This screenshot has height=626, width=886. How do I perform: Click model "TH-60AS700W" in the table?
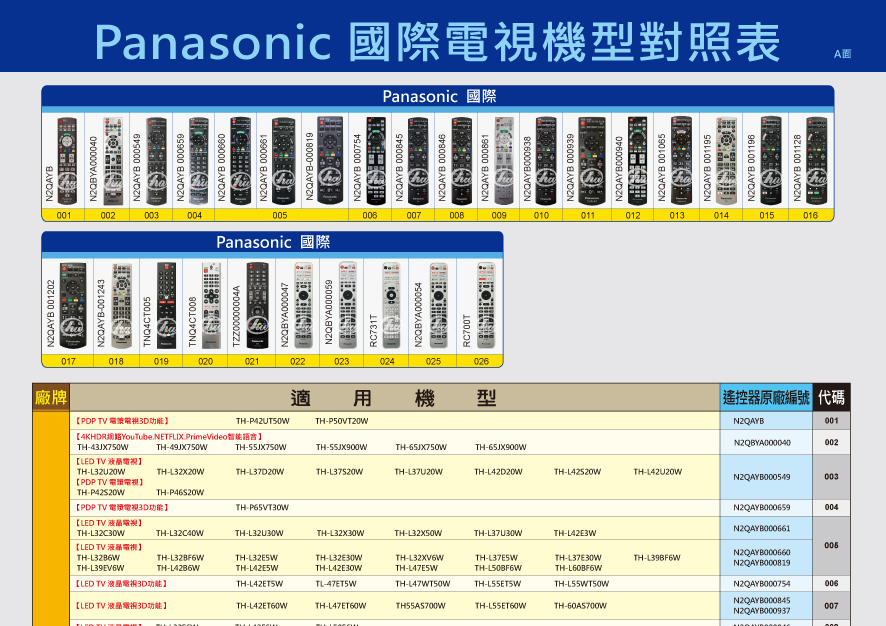click(580, 606)
